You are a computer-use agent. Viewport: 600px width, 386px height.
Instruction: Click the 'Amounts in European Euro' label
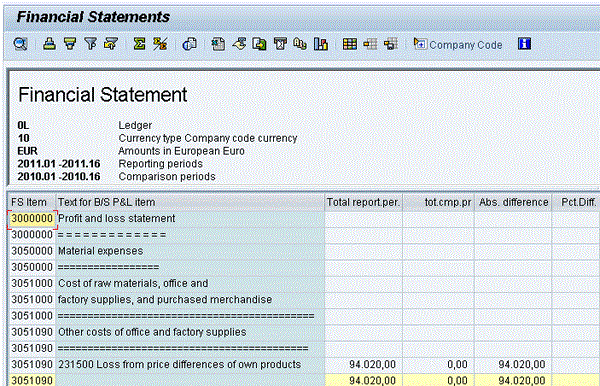point(181,151)
